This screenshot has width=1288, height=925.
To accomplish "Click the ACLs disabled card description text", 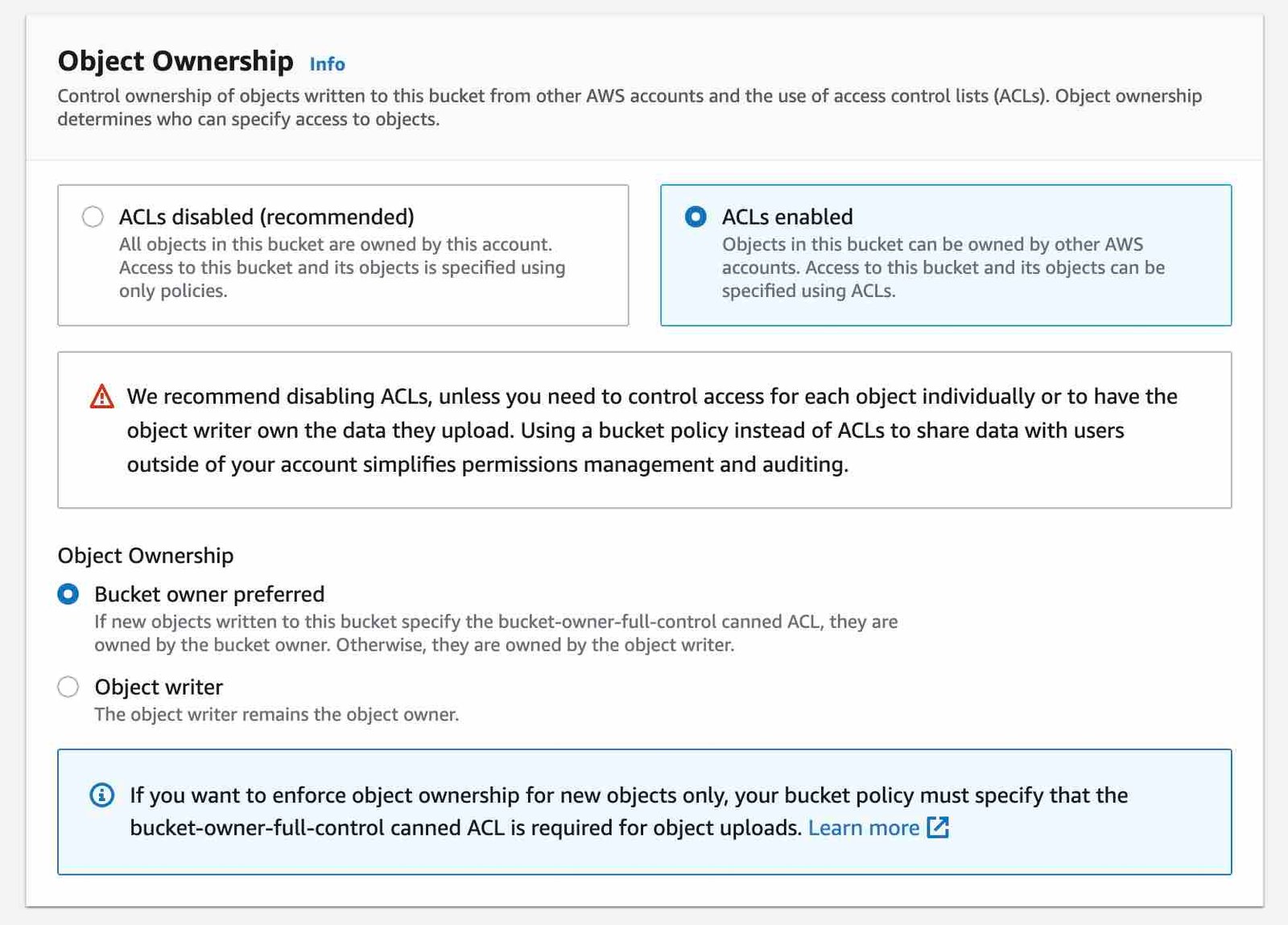I will coord(342,267).
